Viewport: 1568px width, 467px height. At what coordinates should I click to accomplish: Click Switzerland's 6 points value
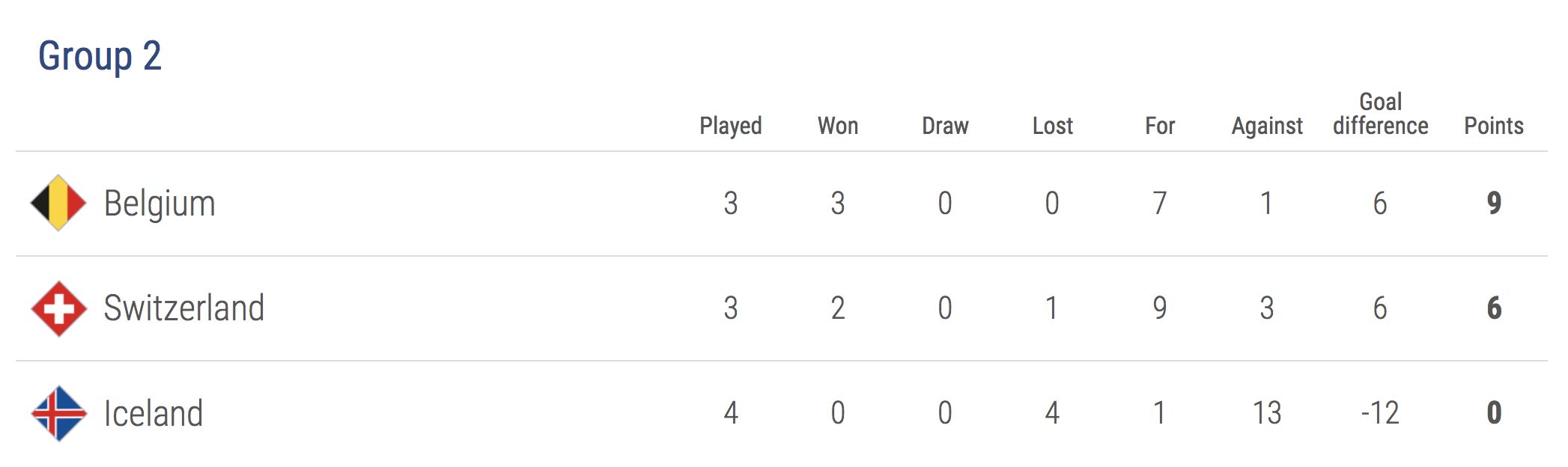pos(1494,308)
